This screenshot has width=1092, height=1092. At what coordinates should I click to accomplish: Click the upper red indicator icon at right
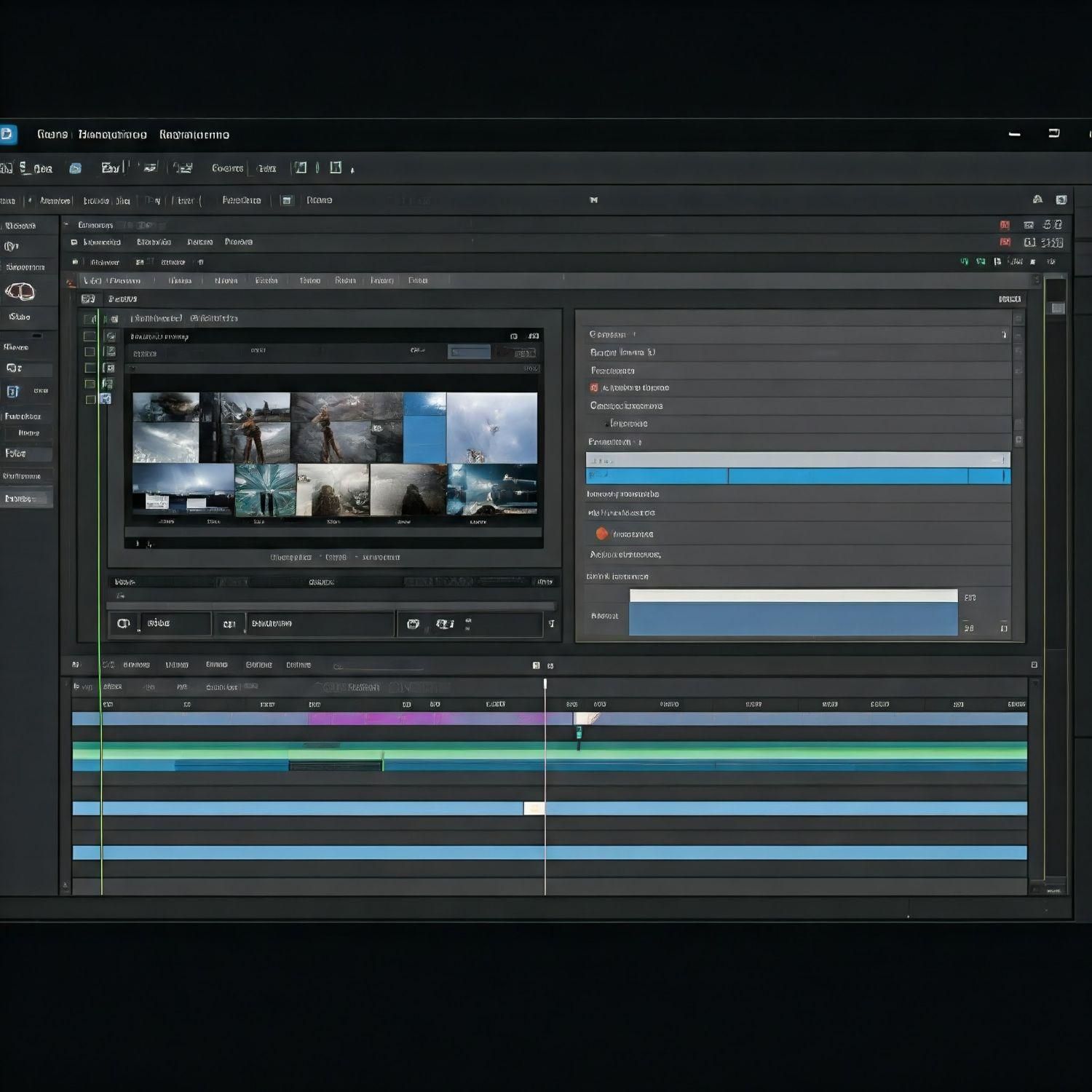coord(1005,225)
